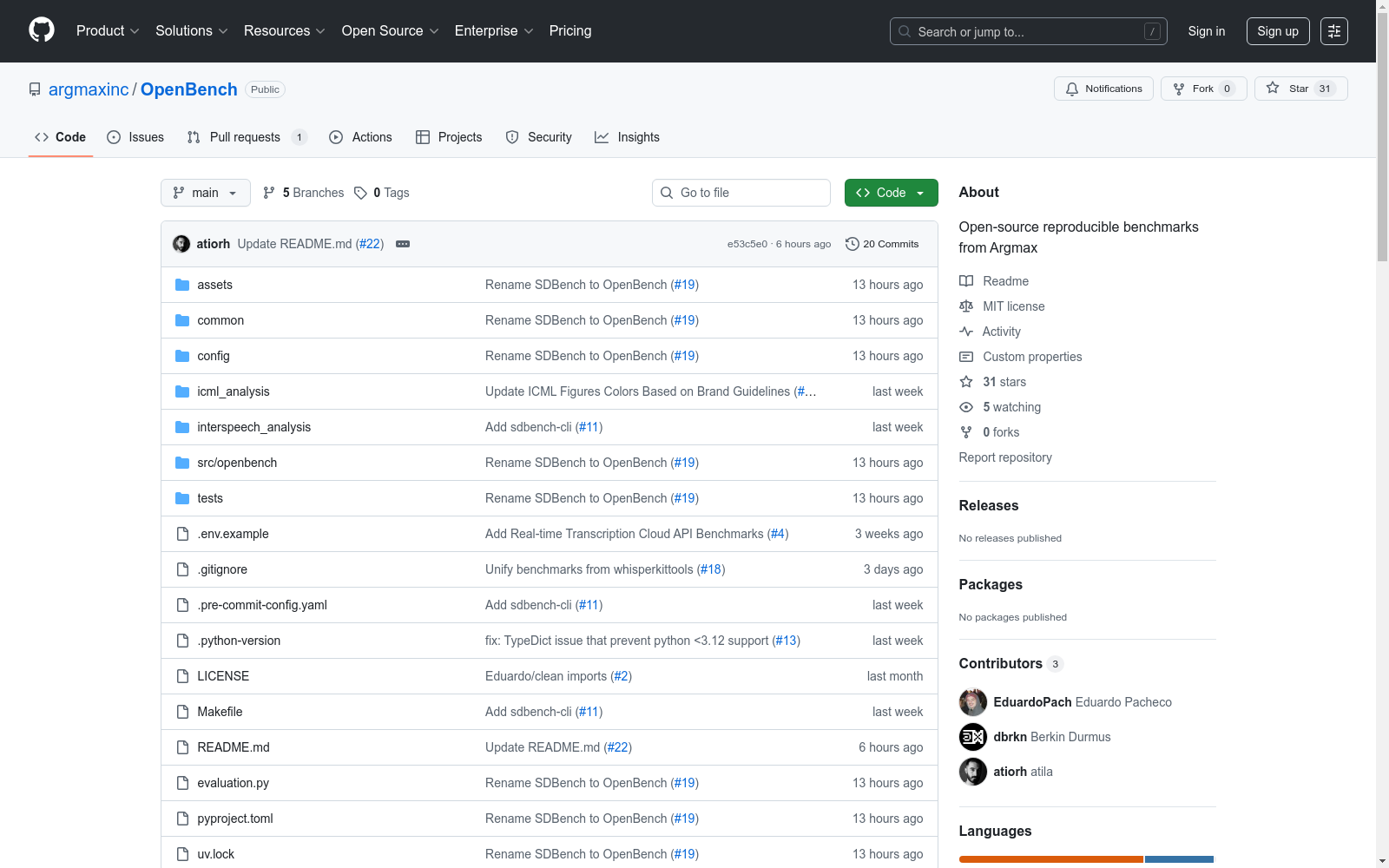Image resolution: width=1389 pixels, height=868 pixels.
Task: Open the Pricing link
Action: 570,31
